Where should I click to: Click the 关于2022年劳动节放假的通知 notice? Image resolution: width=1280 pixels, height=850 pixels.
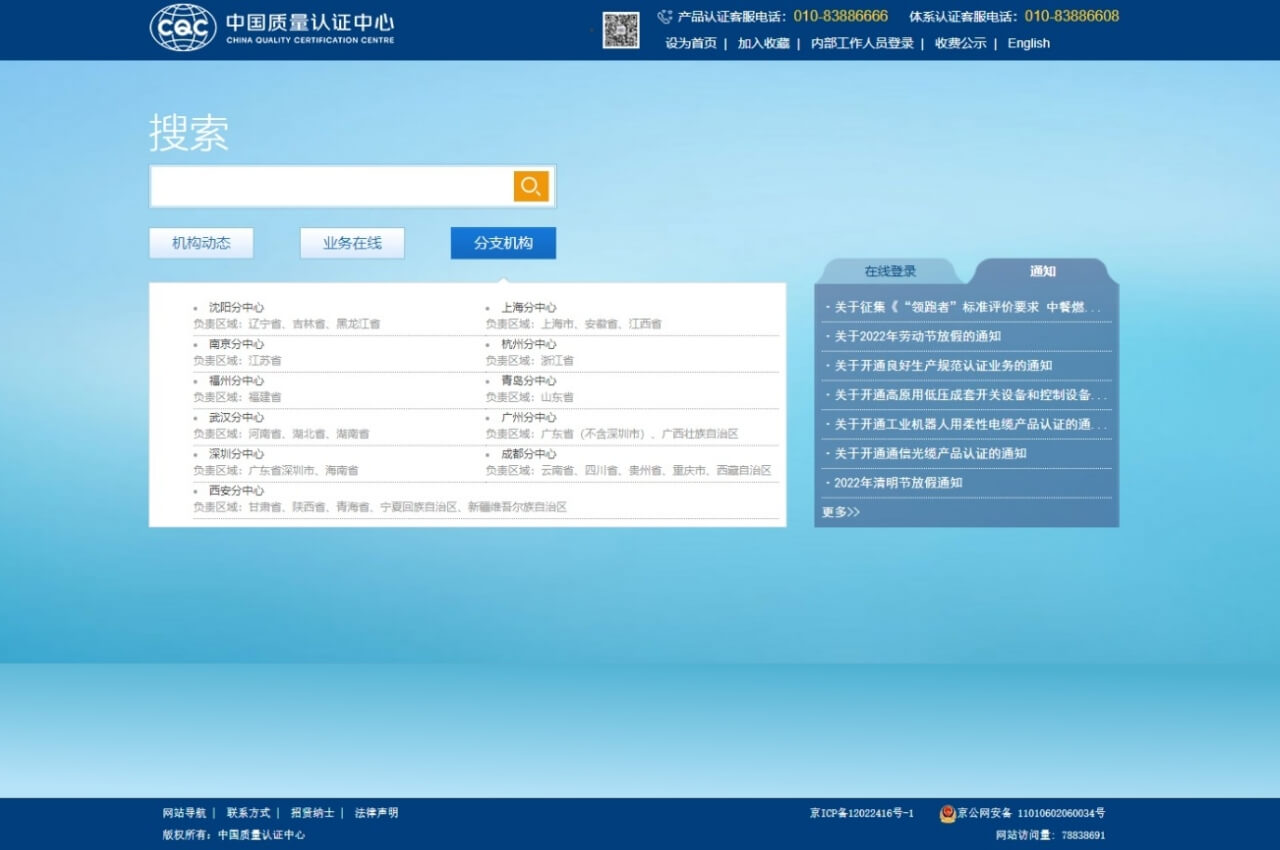[913, 337]
